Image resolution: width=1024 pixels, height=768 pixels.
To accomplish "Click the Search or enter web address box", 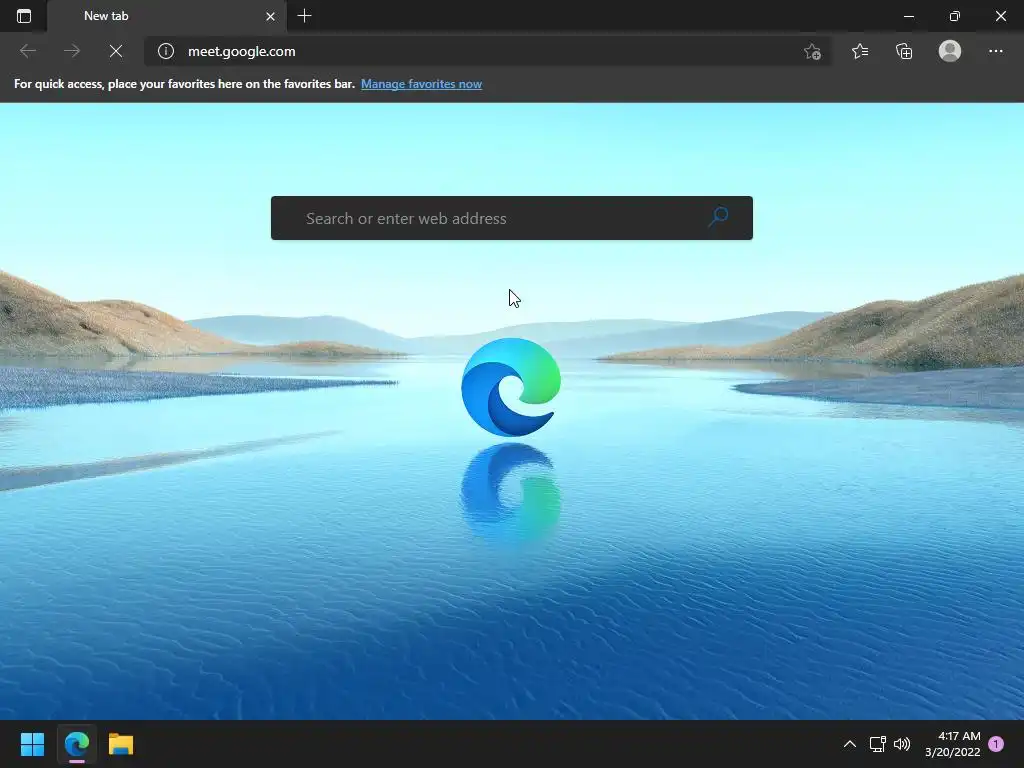I will (511, 218).
